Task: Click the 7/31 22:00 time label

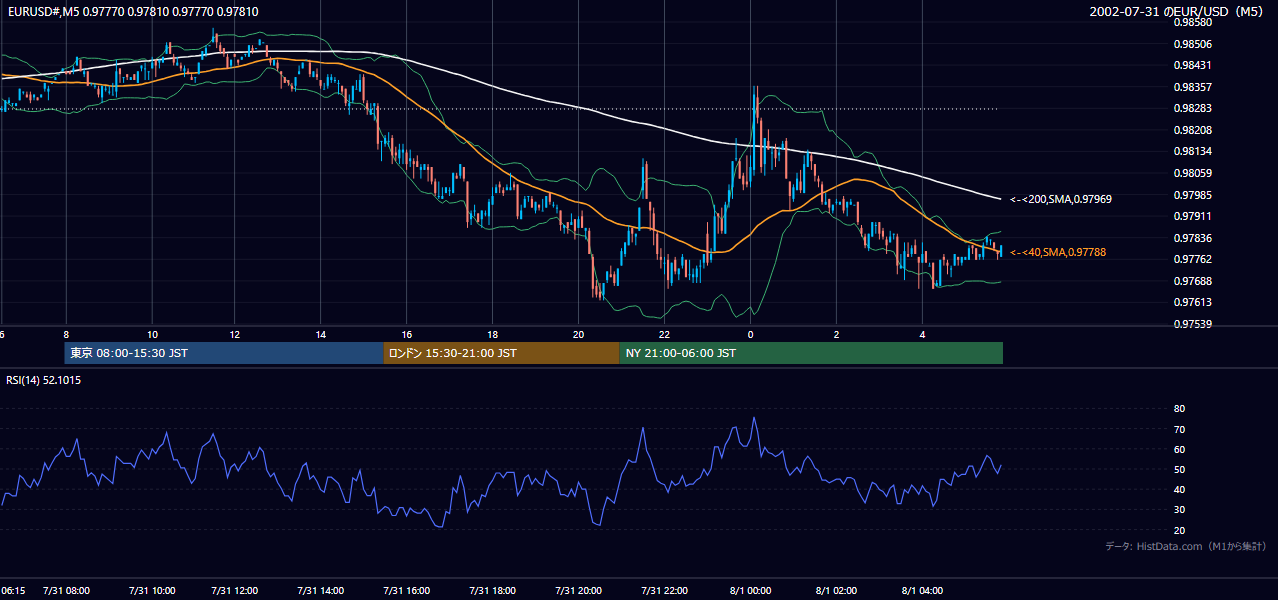Action: 664,590
